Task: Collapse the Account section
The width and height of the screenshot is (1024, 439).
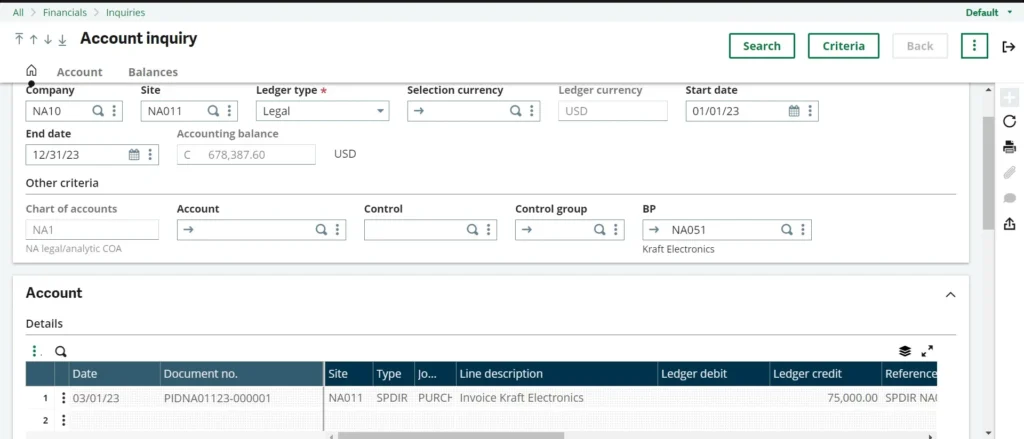Action: point(950,295)
